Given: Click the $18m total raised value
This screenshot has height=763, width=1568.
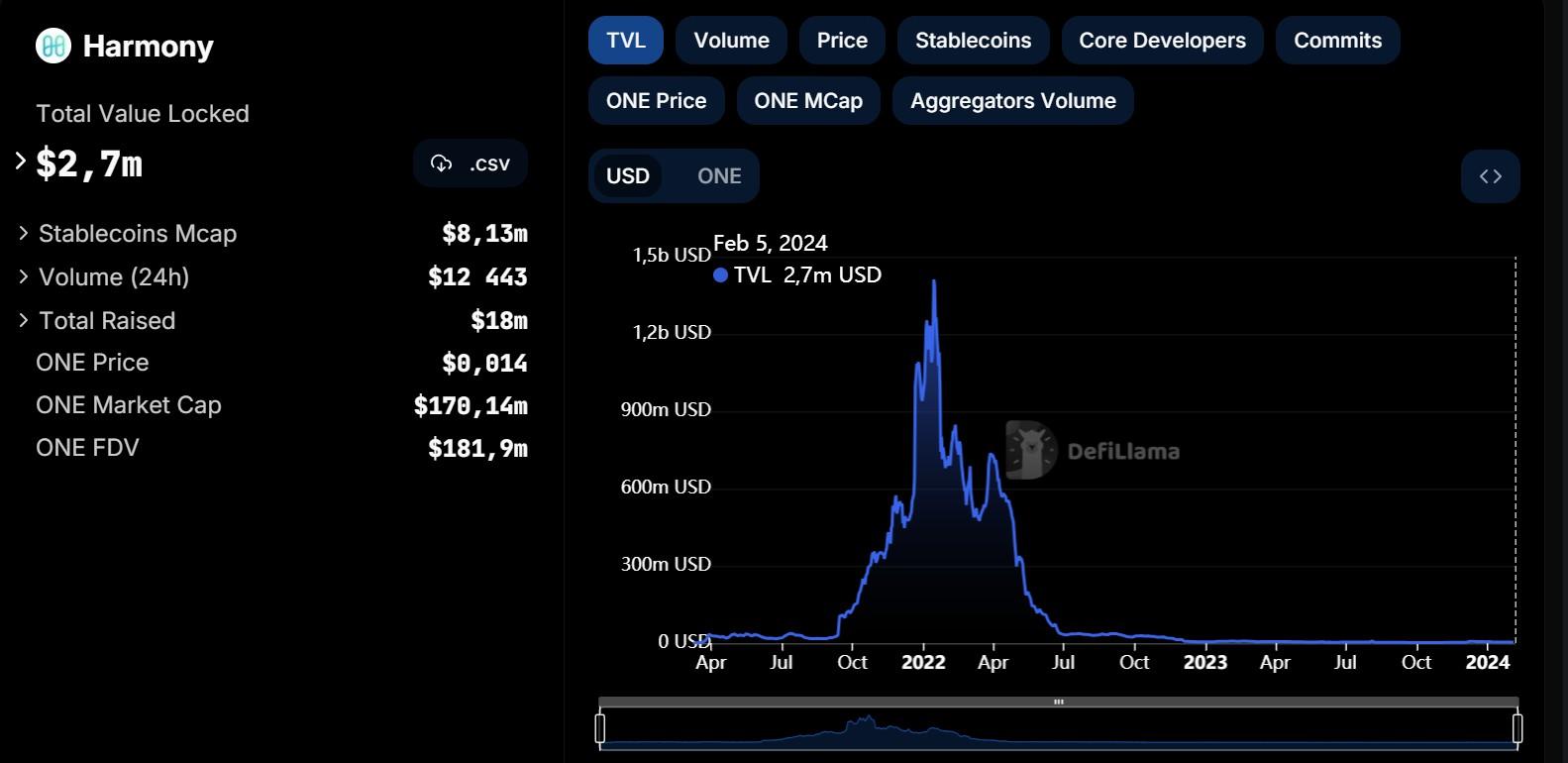Looking at the screenshot, I should [499, 321].
